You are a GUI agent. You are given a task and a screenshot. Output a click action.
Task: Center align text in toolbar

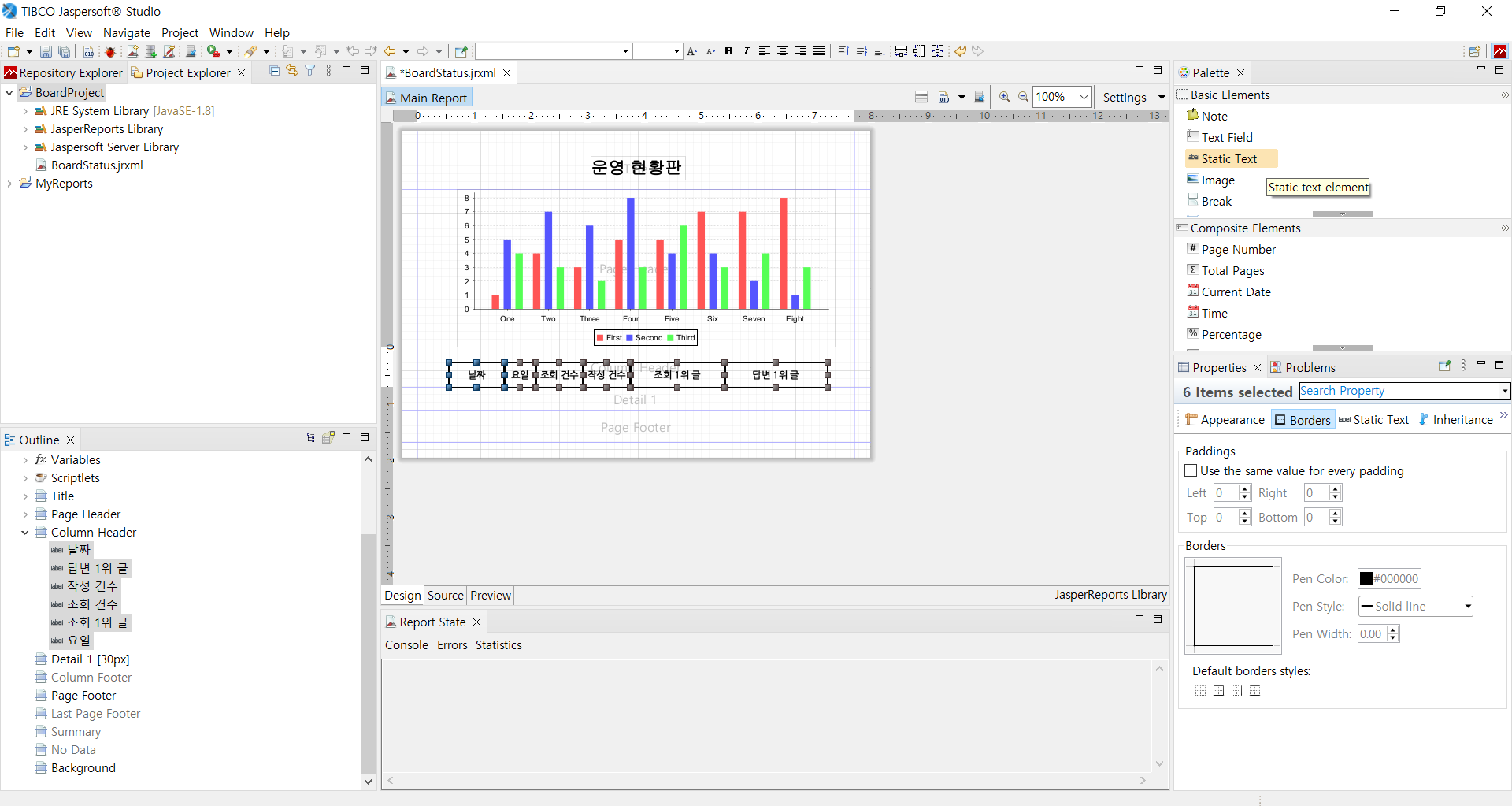coord(783,51)
